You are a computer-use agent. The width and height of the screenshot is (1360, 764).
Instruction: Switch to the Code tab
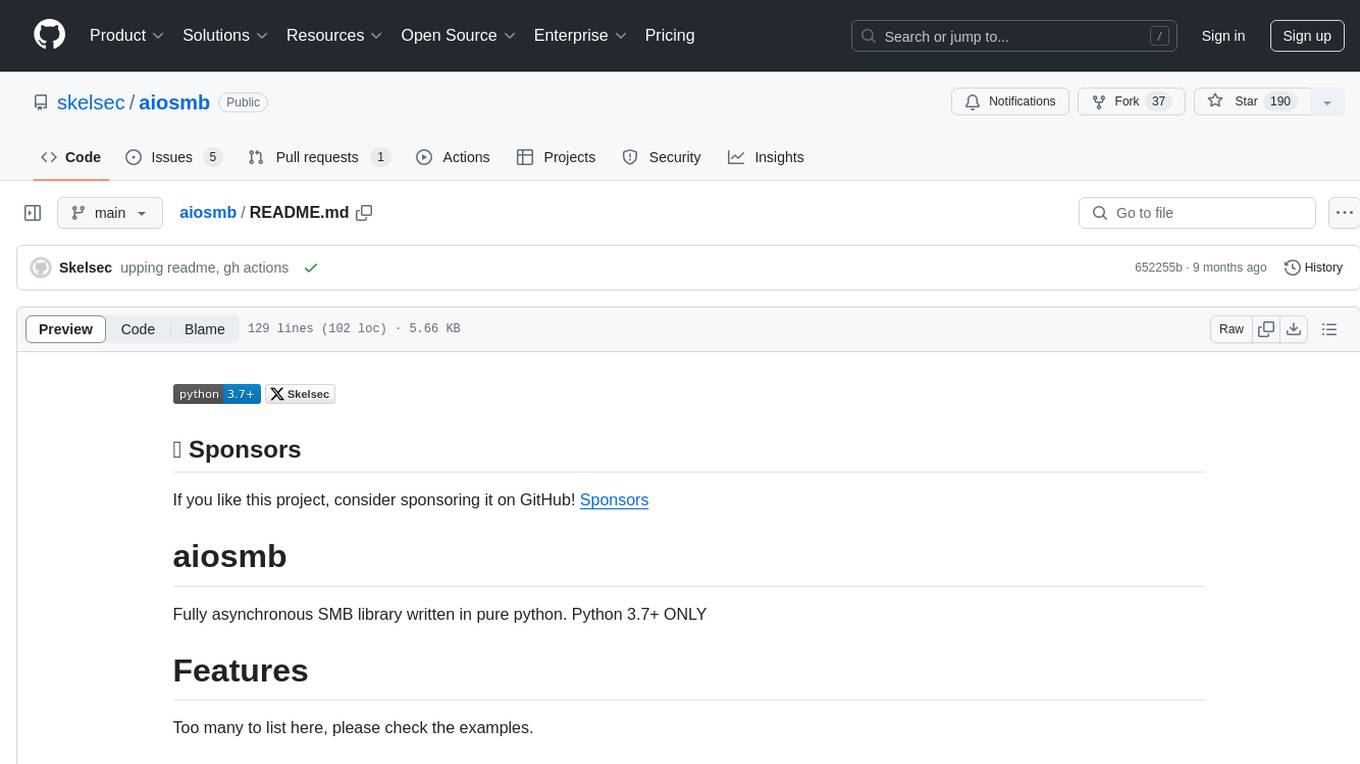click(71, 157)
